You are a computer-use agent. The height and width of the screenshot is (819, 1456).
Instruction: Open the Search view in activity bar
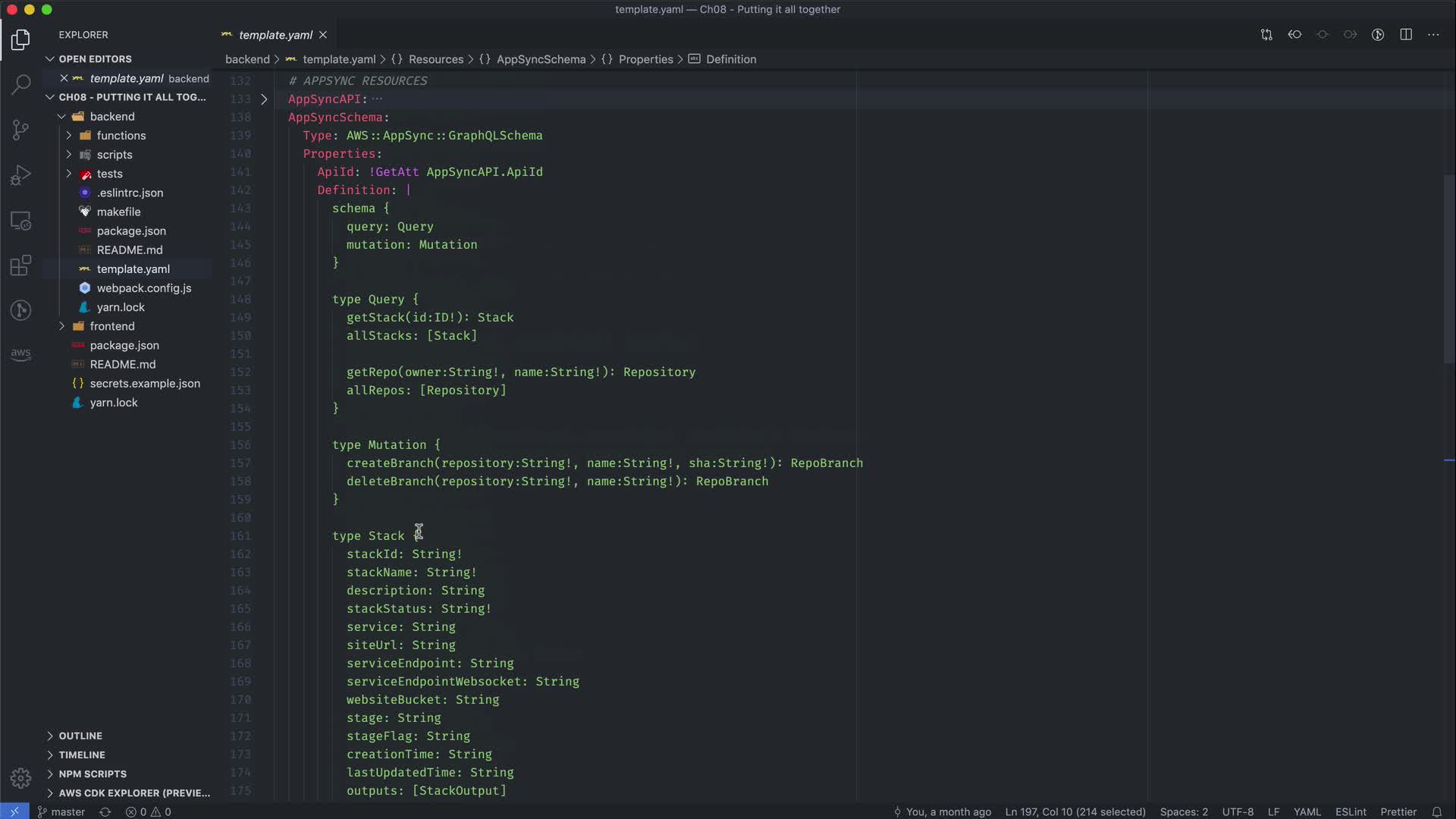point(20,83)
